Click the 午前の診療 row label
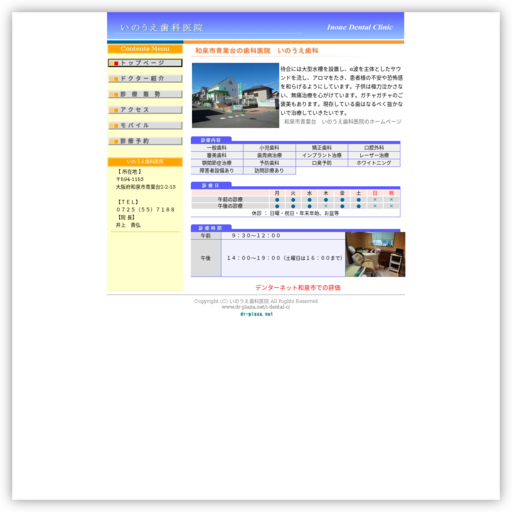 (x=230, y=200)
